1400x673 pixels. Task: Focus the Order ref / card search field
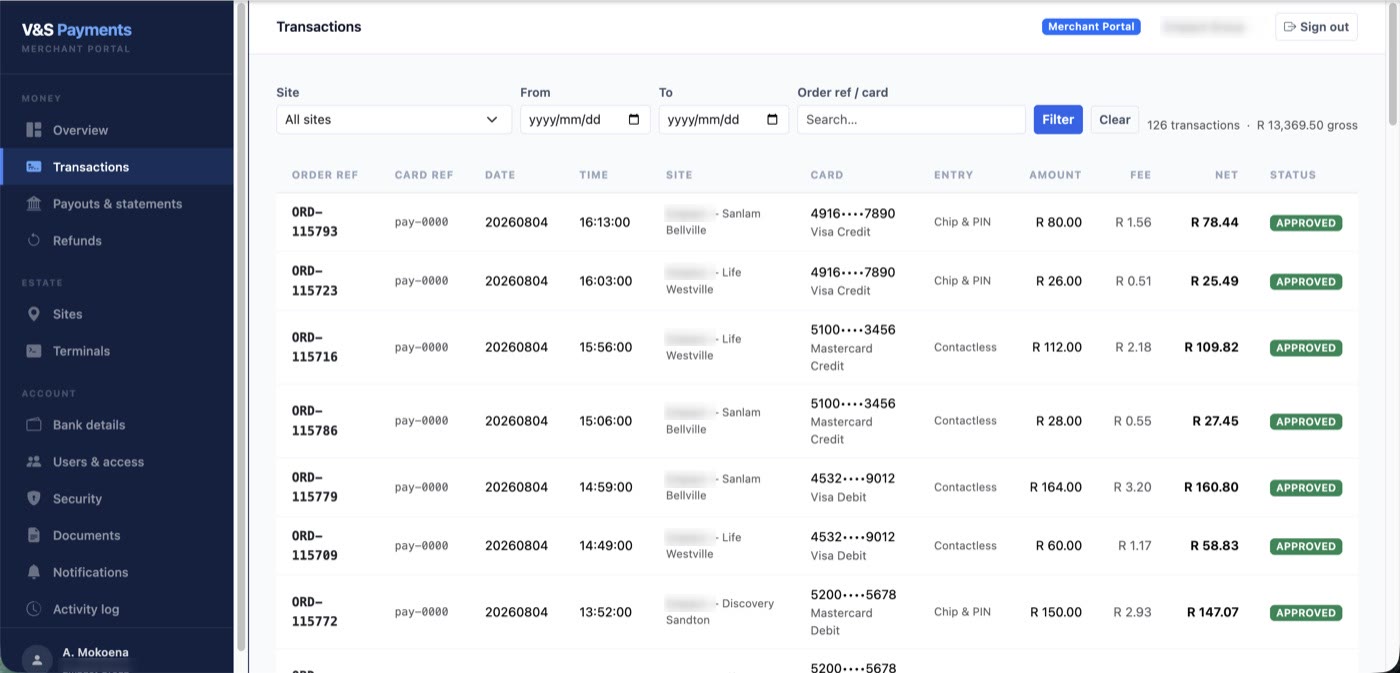pos(911,120)
